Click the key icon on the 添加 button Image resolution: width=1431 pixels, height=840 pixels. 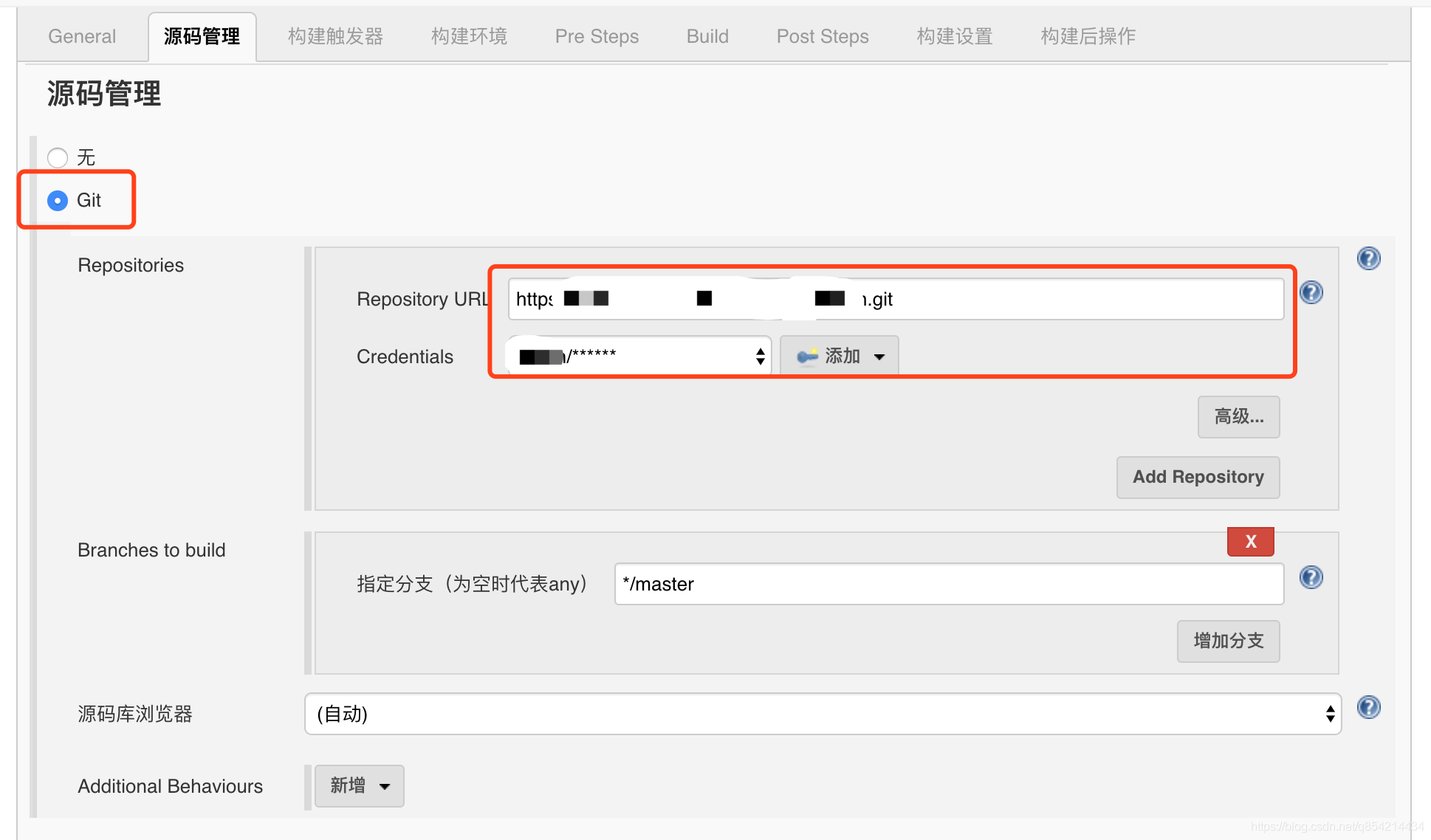click(807, 355)
